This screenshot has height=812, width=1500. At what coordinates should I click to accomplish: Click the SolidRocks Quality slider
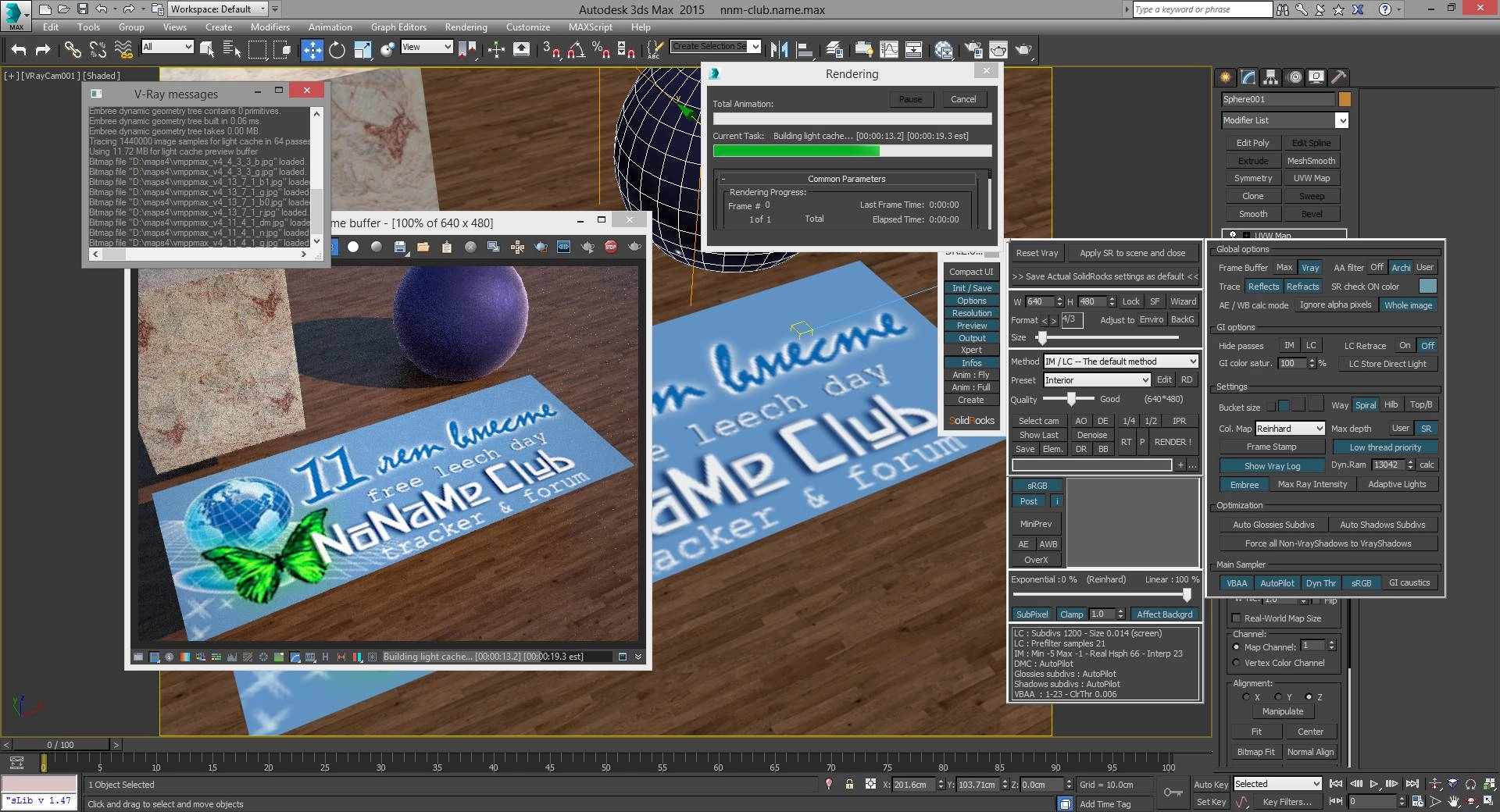1071,399
